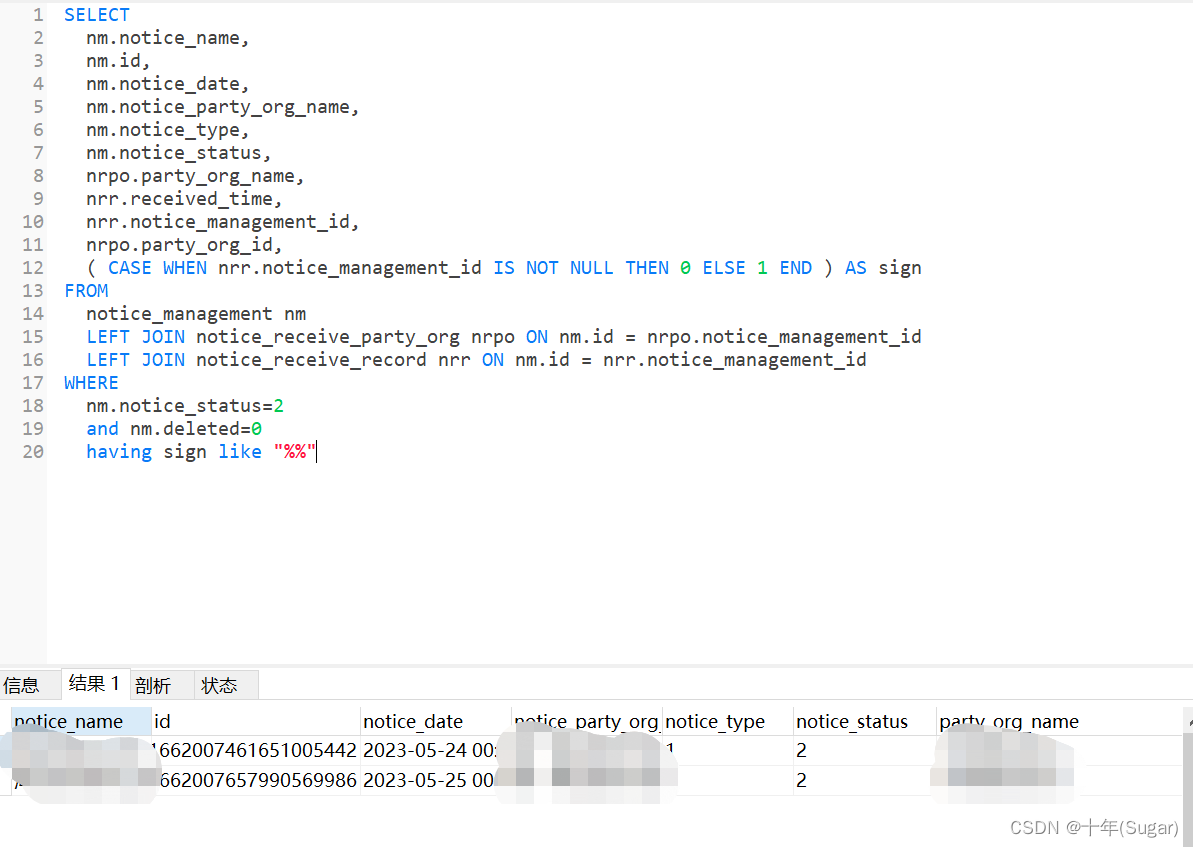Open the 剖析 (Profile) tab
1193x847 pixels.
click(152, 684)
